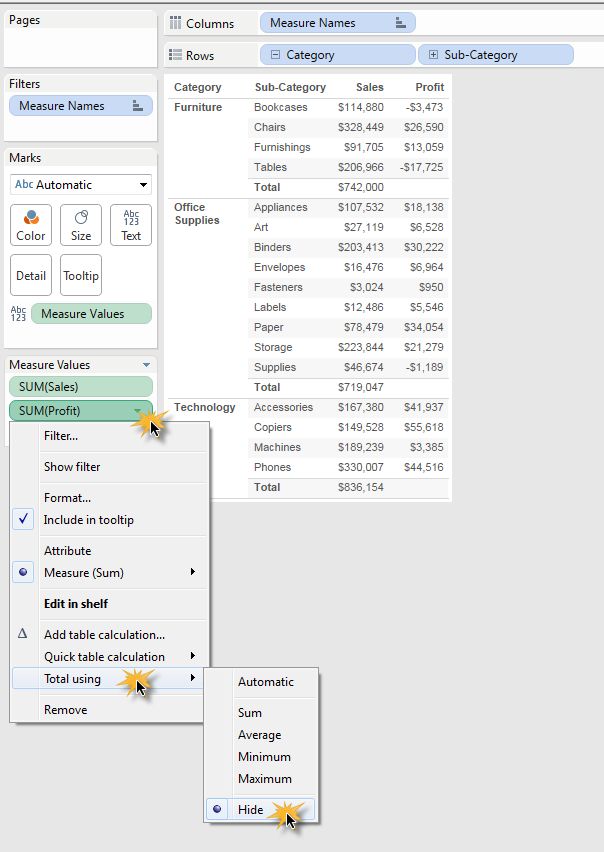
Task: Select Automatic in Total using submenu
Action: point(266,682)
